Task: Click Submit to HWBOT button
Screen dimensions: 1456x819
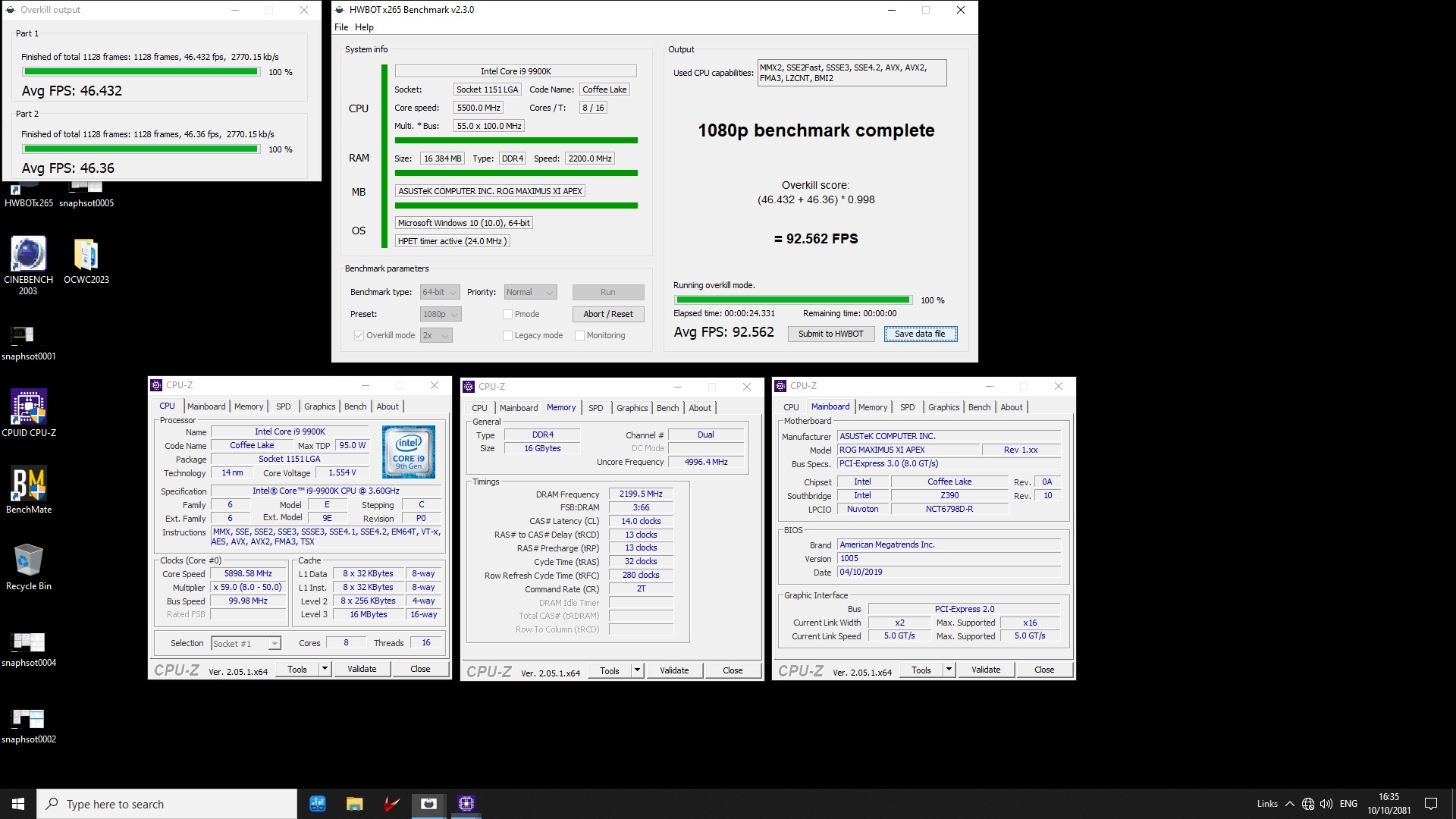Action: (830, 334)
